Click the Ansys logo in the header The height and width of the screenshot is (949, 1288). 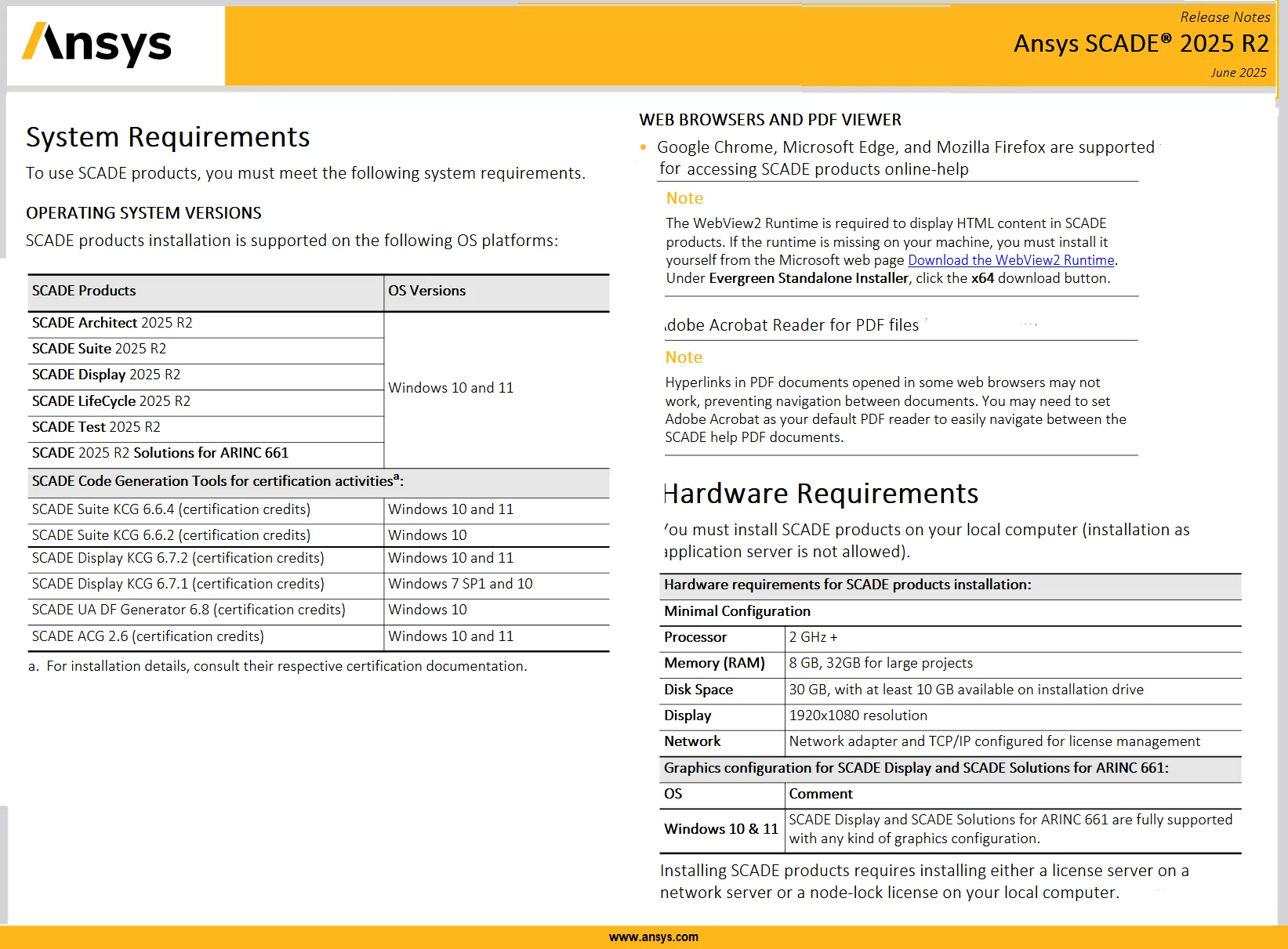(x=96, y=45)
